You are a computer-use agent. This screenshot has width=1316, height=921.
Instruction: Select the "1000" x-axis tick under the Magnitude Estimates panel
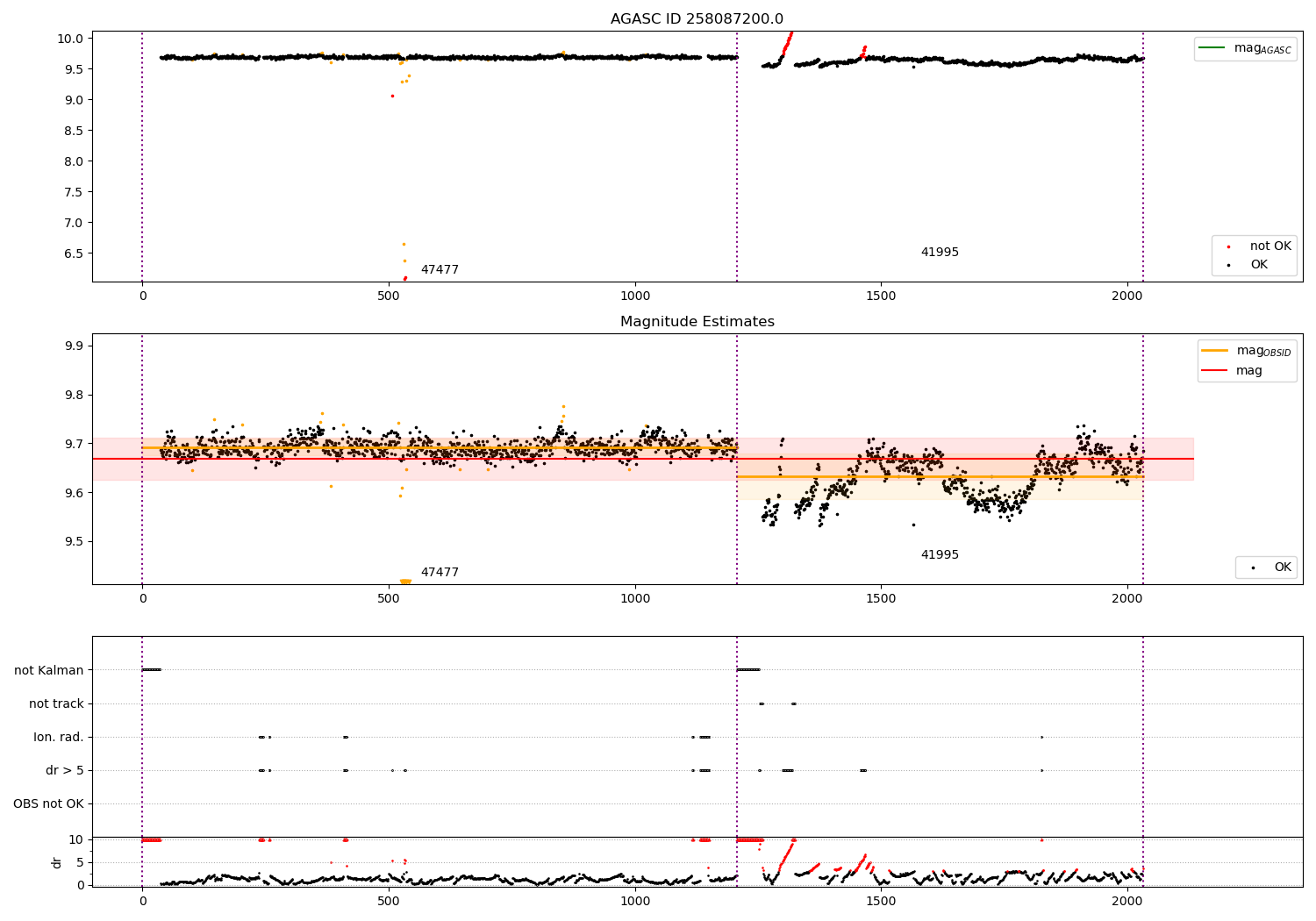[x=635, y=599]
